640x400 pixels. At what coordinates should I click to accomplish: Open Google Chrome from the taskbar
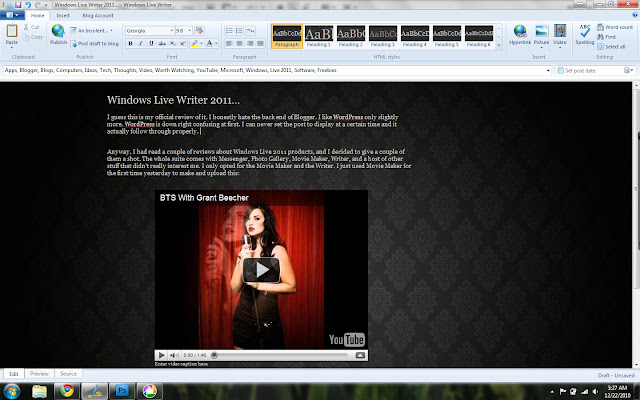[x=67, y=391]
